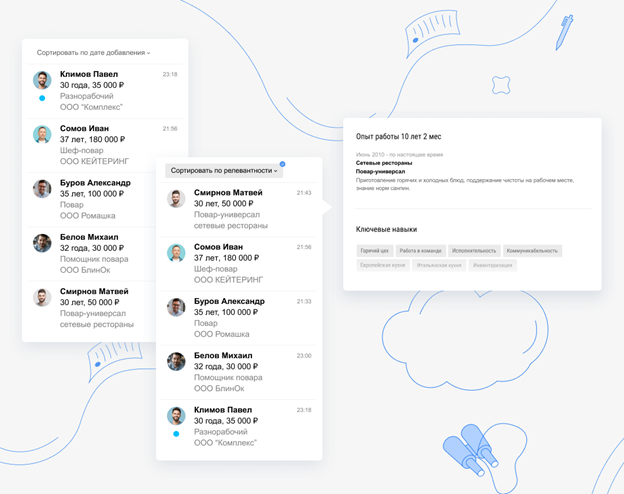Click Сомов Иван's avatar in the date-sorted list
The height and width of the screenshot is (494, 624).
tap(42, 134)
